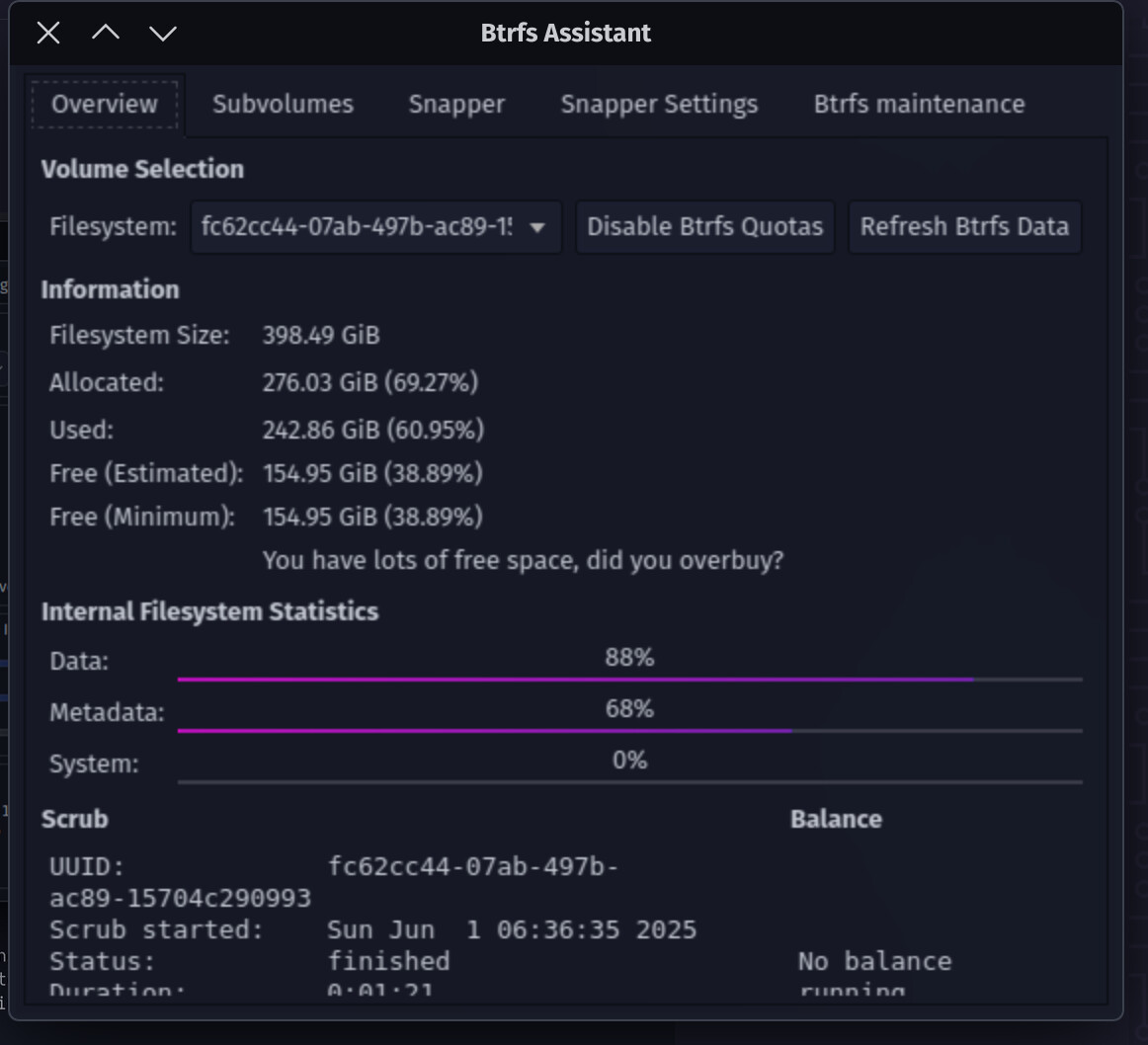Image resolution: width=1148 pixels, height=1045 pixels.
Task: Click Disable Btrfs Quotas button
Action: [705, 227]
